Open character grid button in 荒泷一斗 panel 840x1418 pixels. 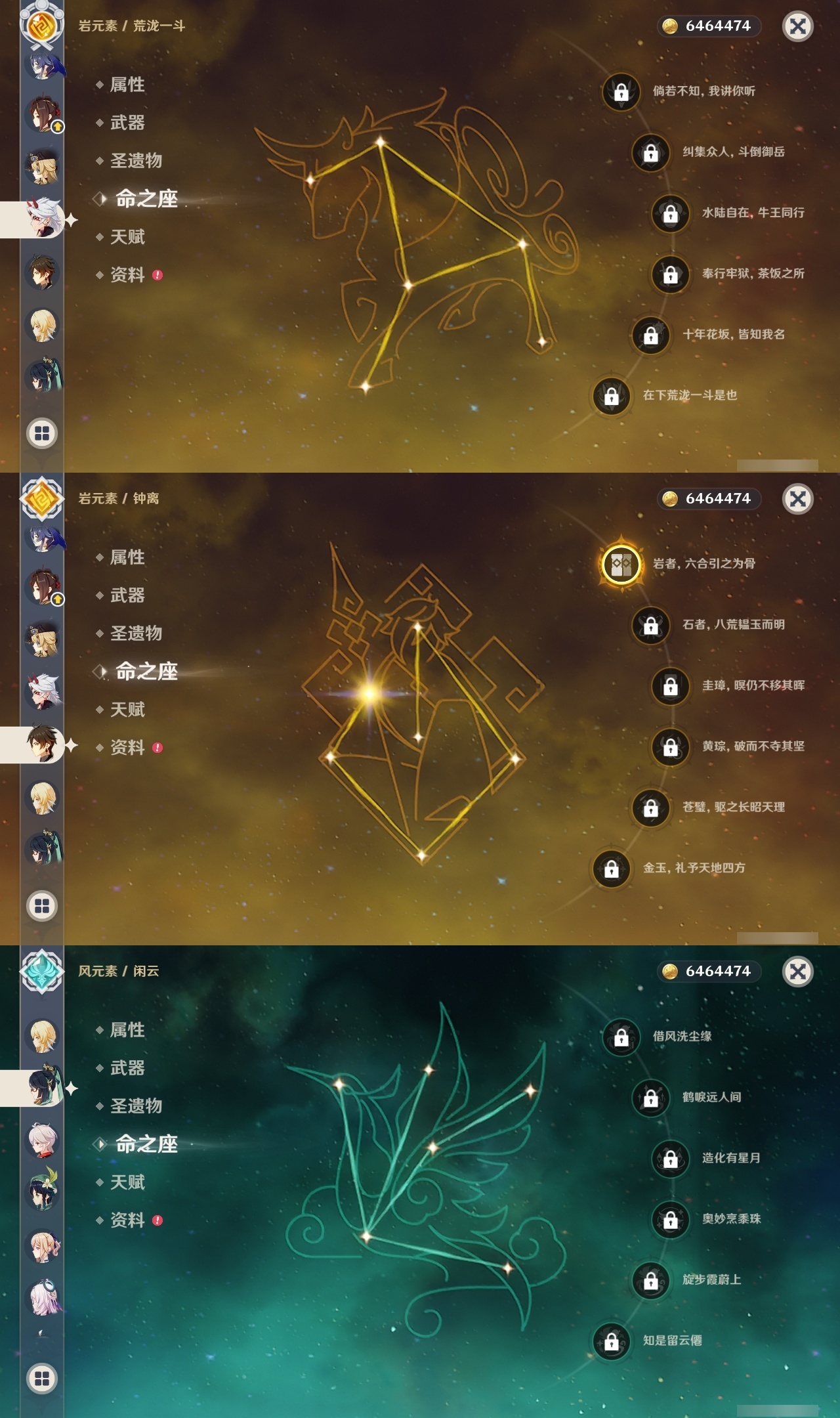click(x=42, y=433)
